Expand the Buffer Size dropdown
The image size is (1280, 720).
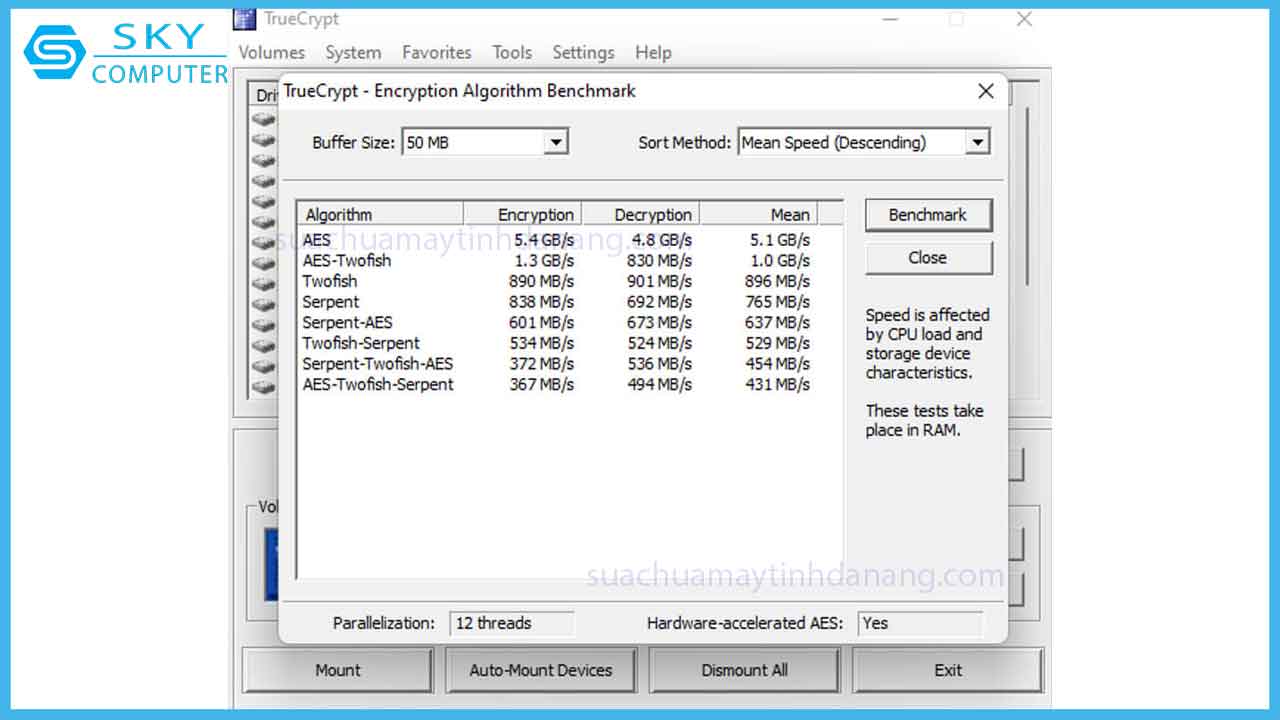tap(556, 142)
